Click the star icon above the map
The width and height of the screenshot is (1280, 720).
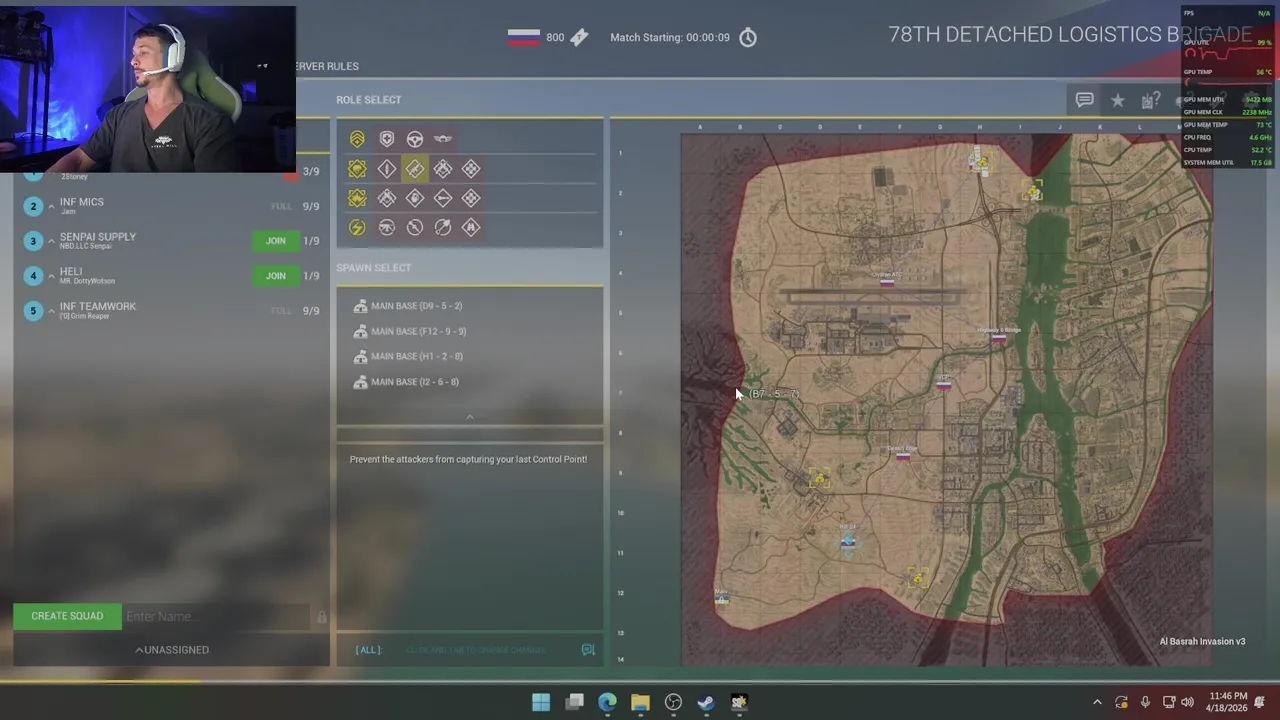click(x=1118, y=100)
